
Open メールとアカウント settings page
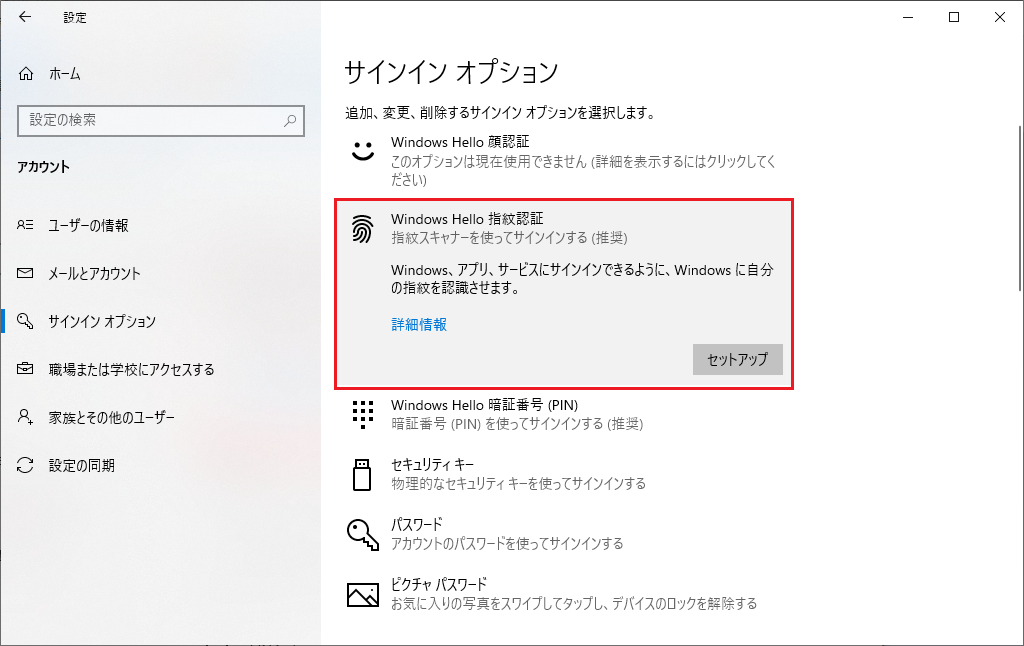94,274
